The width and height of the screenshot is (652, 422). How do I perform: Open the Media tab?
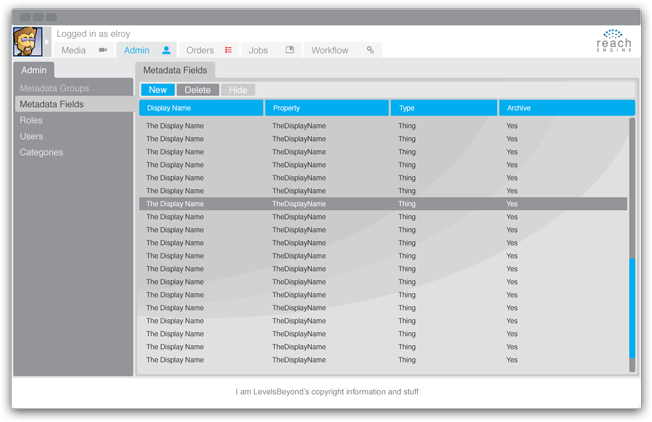[84, 50]
